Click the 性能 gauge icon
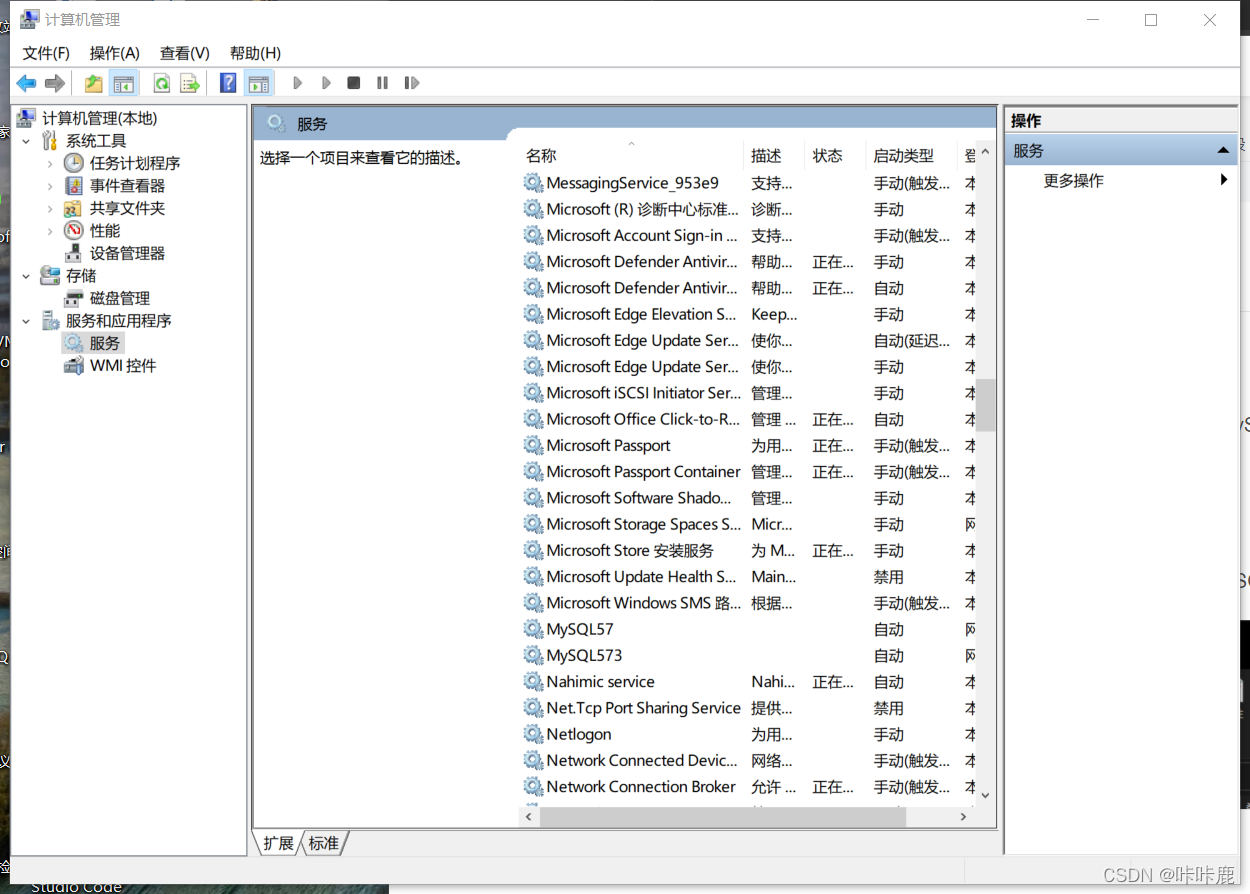Viewport: 1250px width, 894px height. [74, 231]
